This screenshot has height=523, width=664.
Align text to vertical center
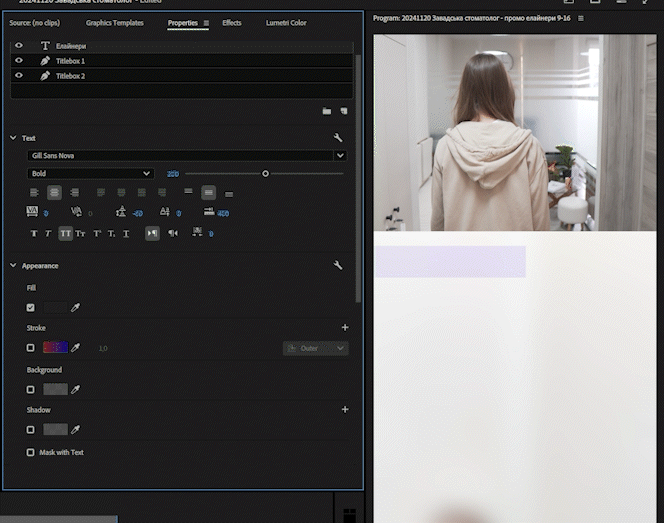coord(208,193)
